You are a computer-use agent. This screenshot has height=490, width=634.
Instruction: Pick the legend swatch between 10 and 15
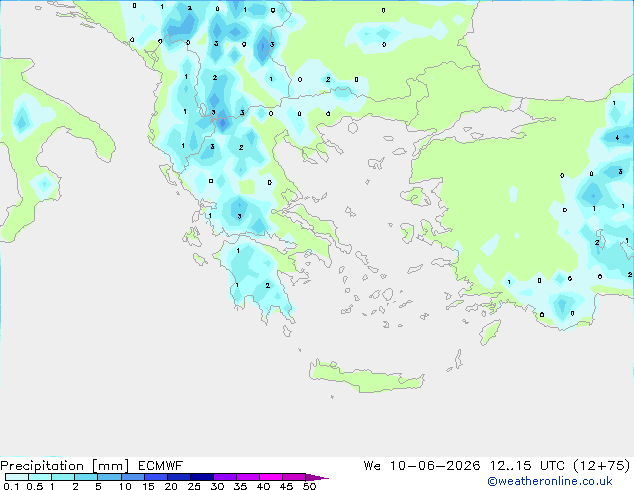click(x=133, y=477)
